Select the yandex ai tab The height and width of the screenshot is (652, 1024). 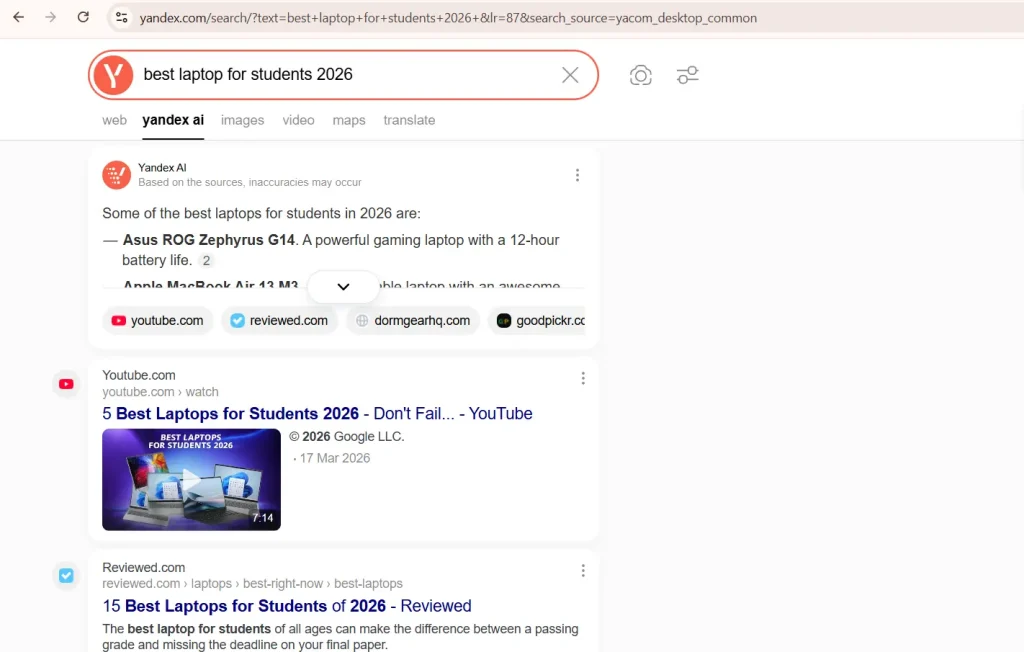tap(173, 120)
